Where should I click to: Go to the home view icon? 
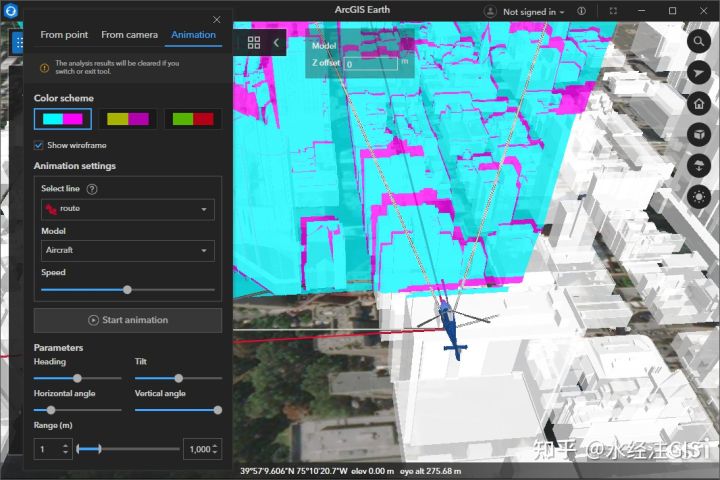699,104
